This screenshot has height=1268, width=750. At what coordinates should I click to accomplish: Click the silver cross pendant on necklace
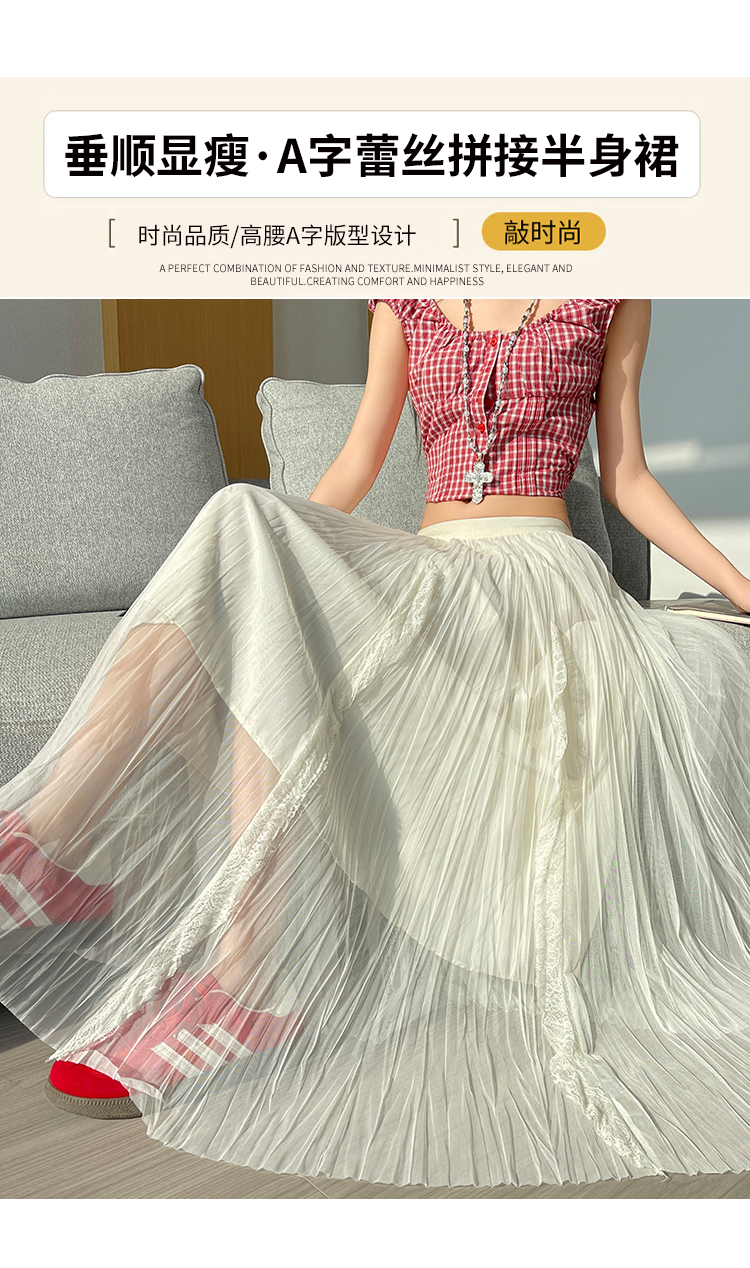483,481
